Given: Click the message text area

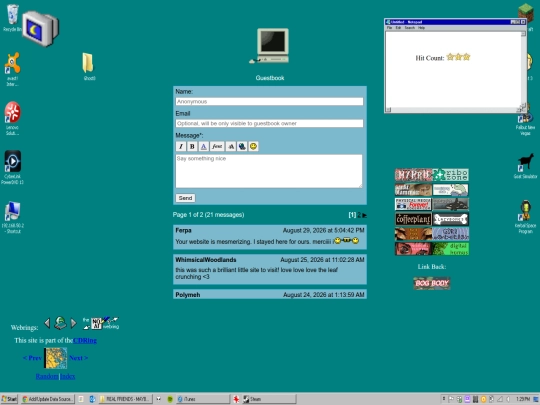Looking at the screenshot, I should (x=269, y=171).
